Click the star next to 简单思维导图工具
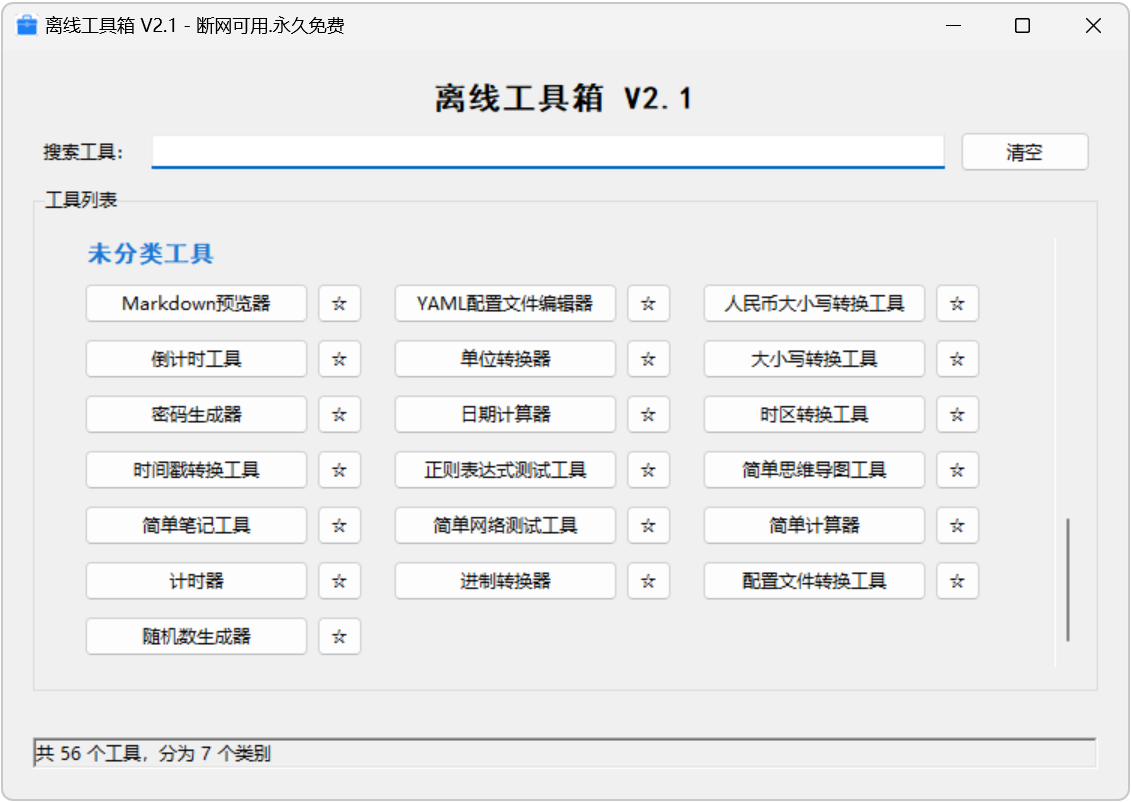The image size is (1131, 802). tap(956, 470)
